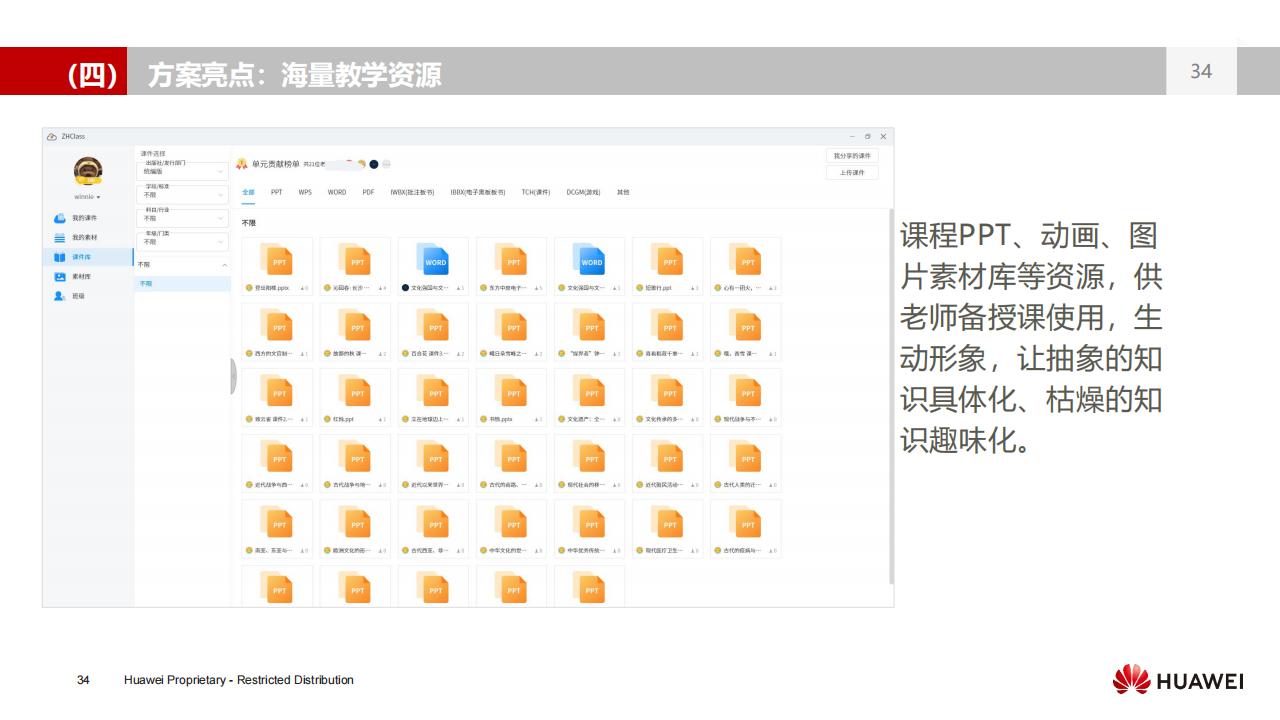Open the 登山有梯.pptx courseware thumbnail
Viewport: 1280px width, 720px height.
277,260
